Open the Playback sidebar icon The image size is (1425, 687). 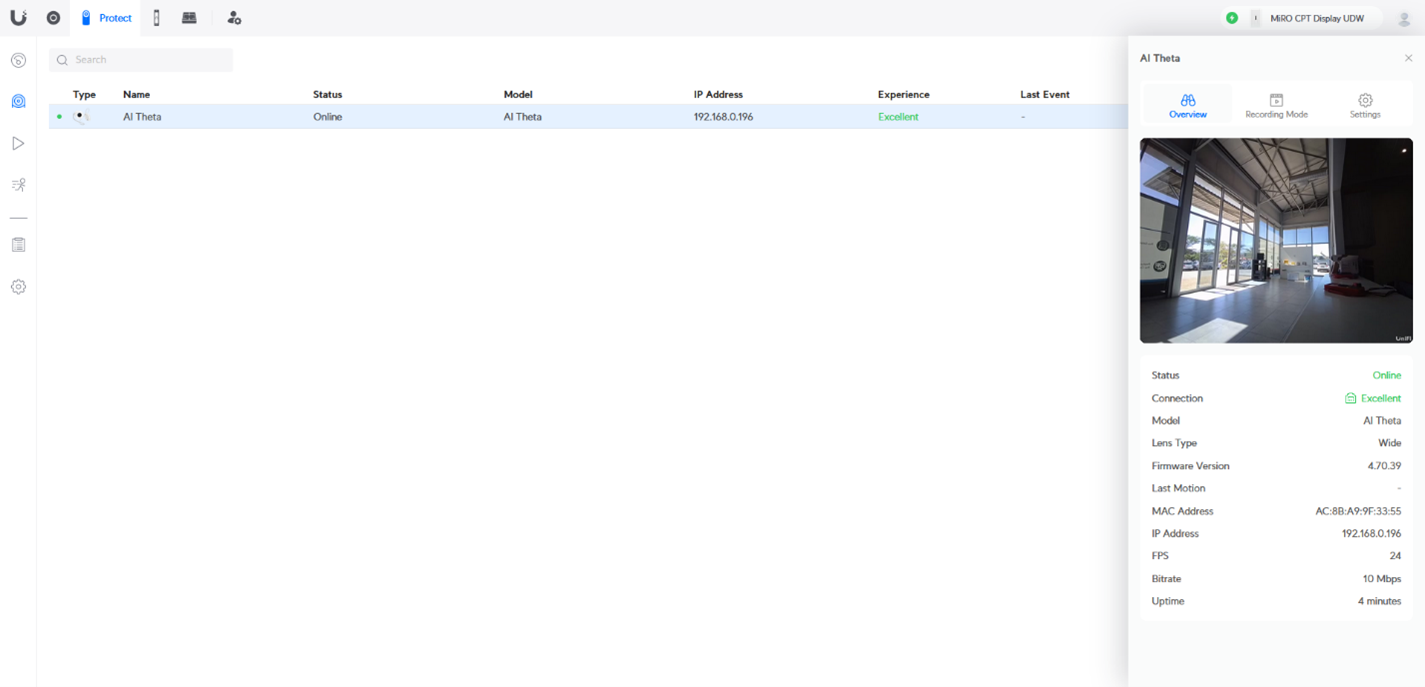(x=18, y=143)
